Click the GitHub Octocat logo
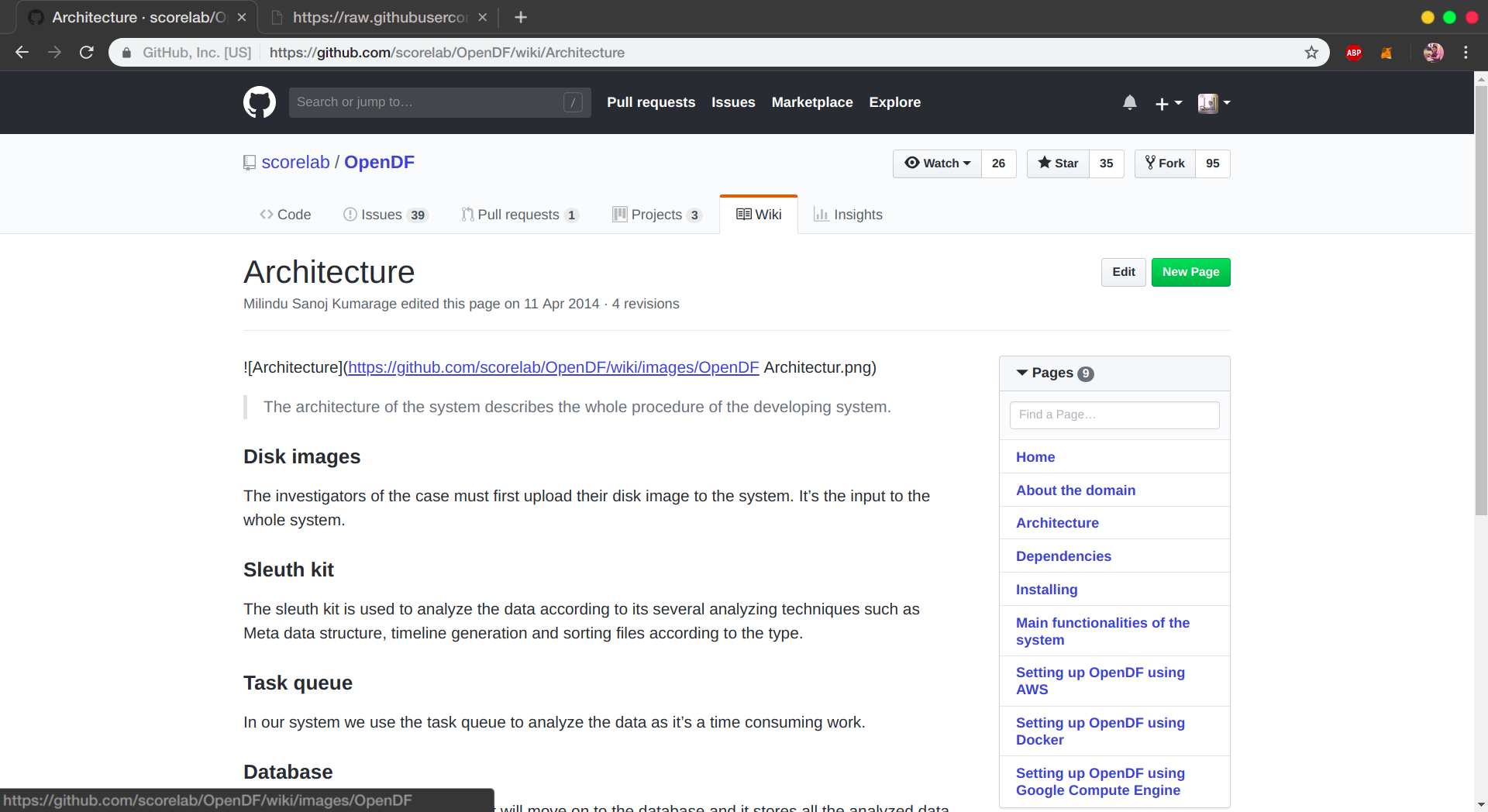Image resolution: width=1488 pixels, height=812 pixels. [260, 102]
